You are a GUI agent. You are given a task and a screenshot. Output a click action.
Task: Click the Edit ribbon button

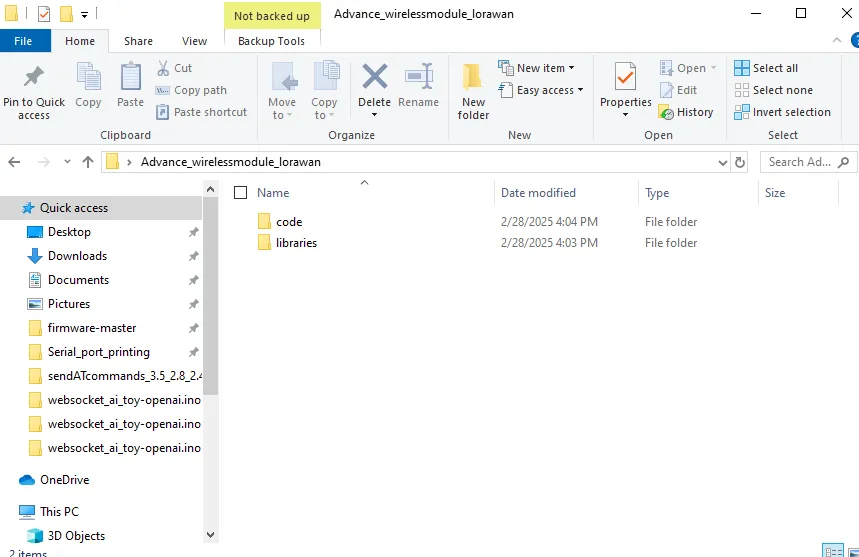678,90
